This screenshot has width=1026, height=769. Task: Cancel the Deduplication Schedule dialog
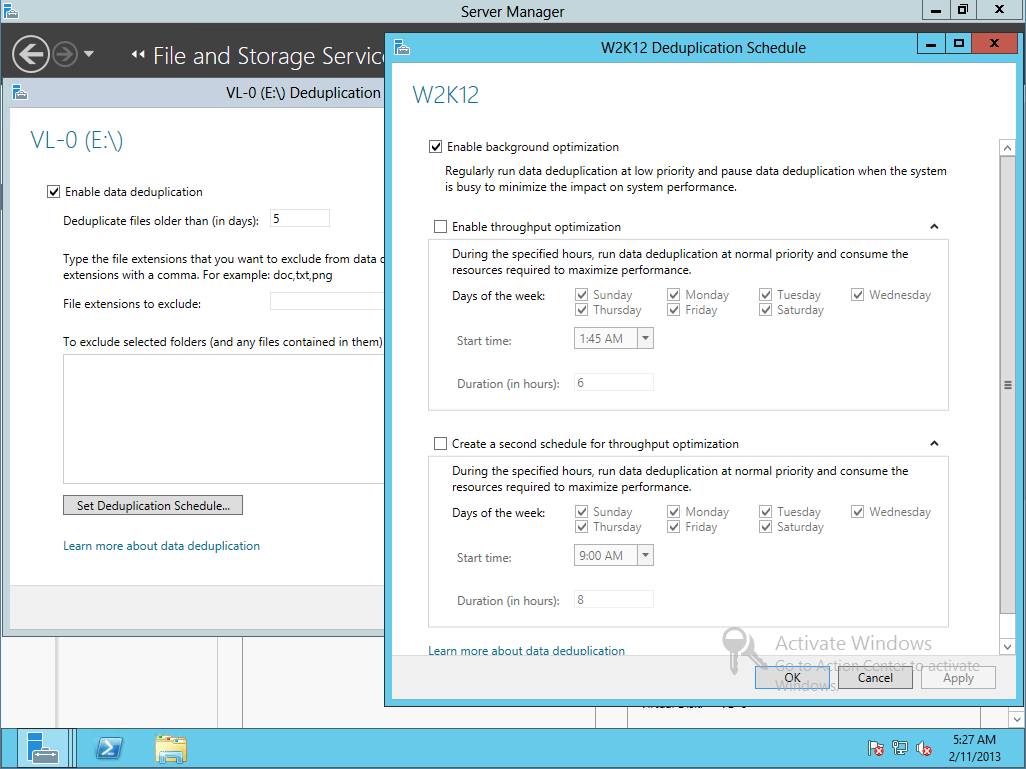click(875, 677)
